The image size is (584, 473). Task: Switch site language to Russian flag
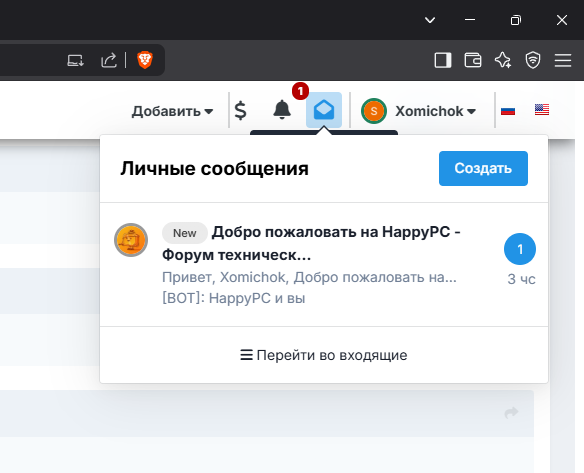pyautogui.click(x=508, y=111)
